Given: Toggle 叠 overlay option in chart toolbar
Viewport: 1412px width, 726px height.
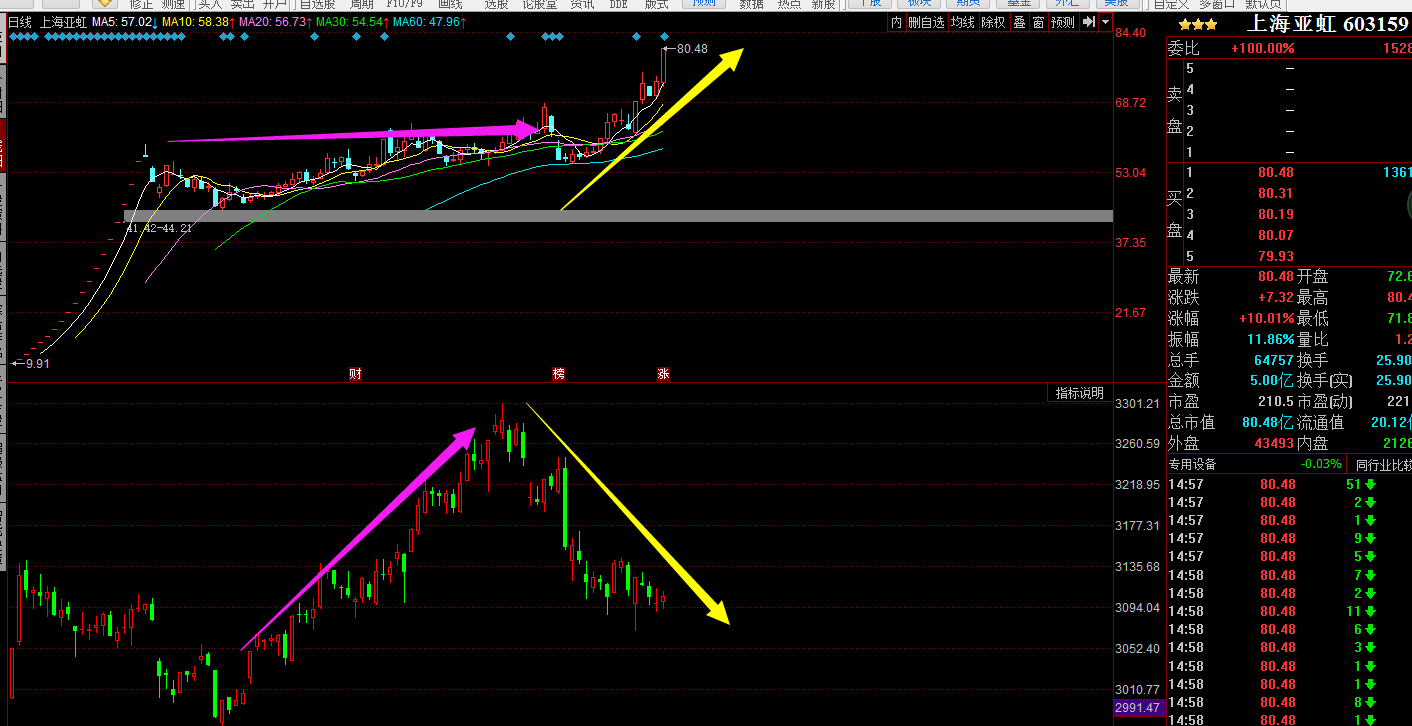Looking at the screenshot, I should pos(1019,22).
